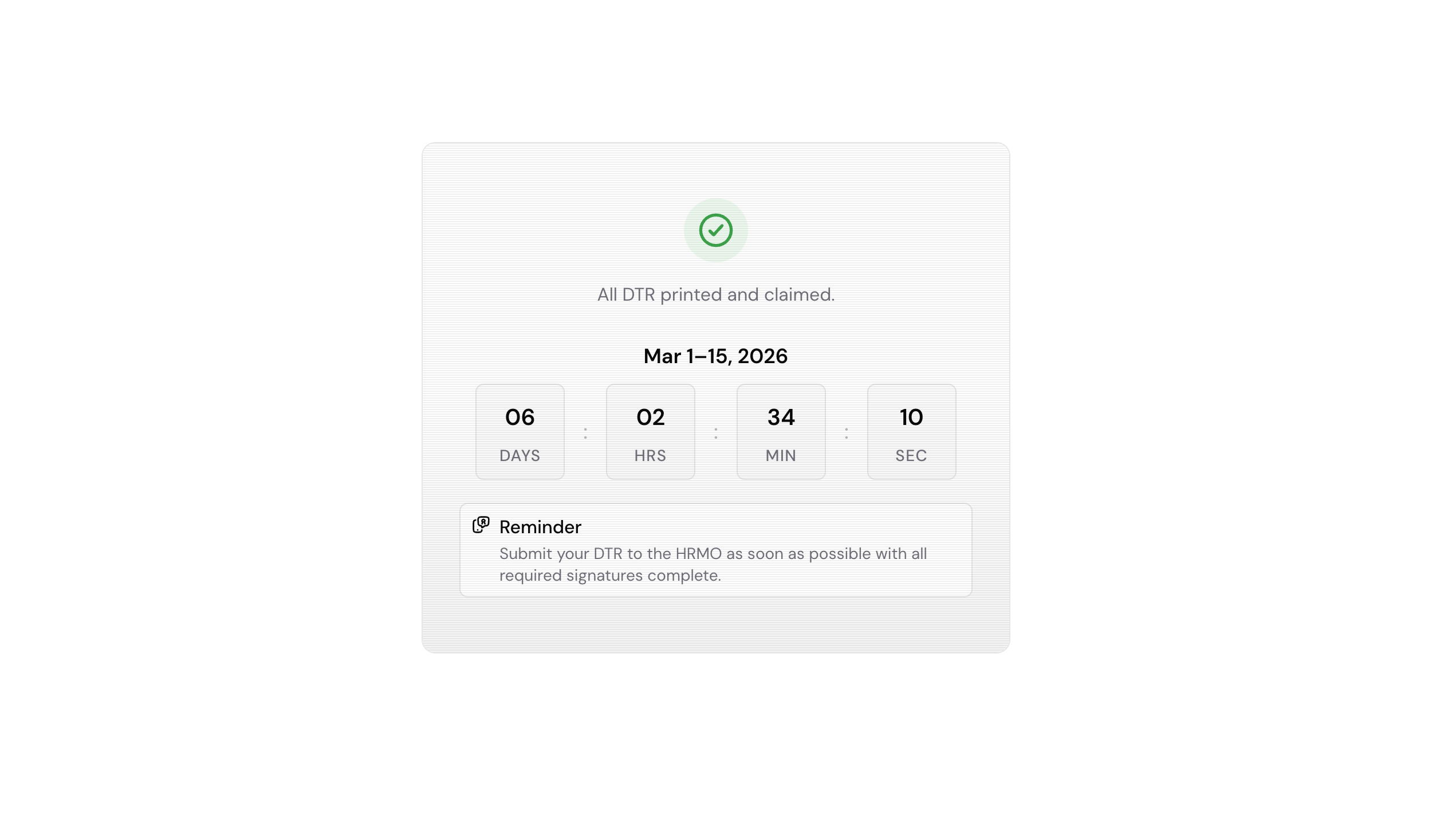The image size is (1456, 819).
Task: Click the phone-with-alert icon beside Reminder
Action: point(480,526)
